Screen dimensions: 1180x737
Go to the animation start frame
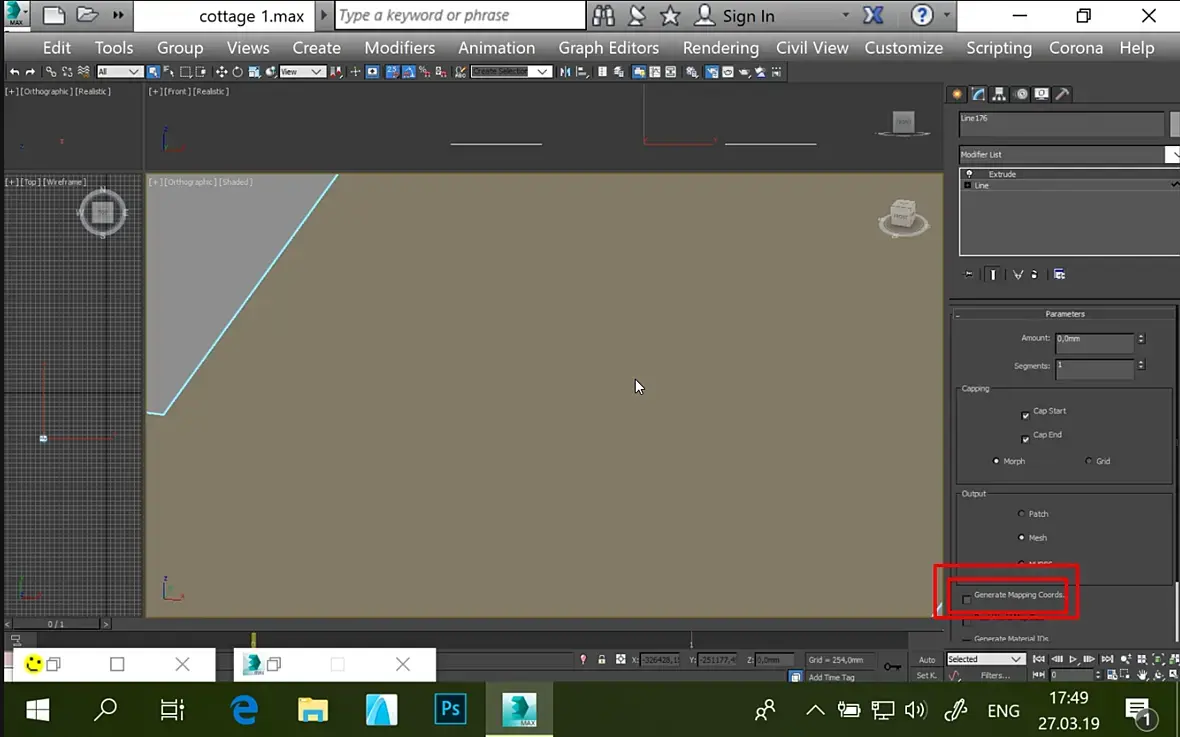point(1039,659)
